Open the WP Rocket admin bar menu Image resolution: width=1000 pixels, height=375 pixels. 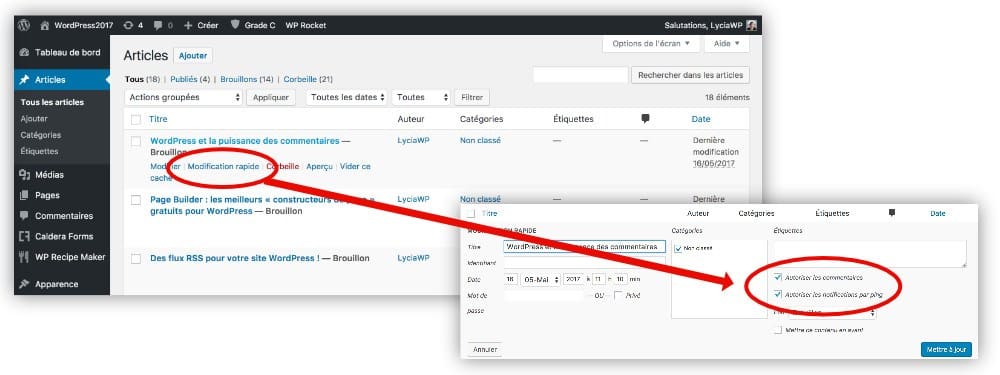[305, 26]
